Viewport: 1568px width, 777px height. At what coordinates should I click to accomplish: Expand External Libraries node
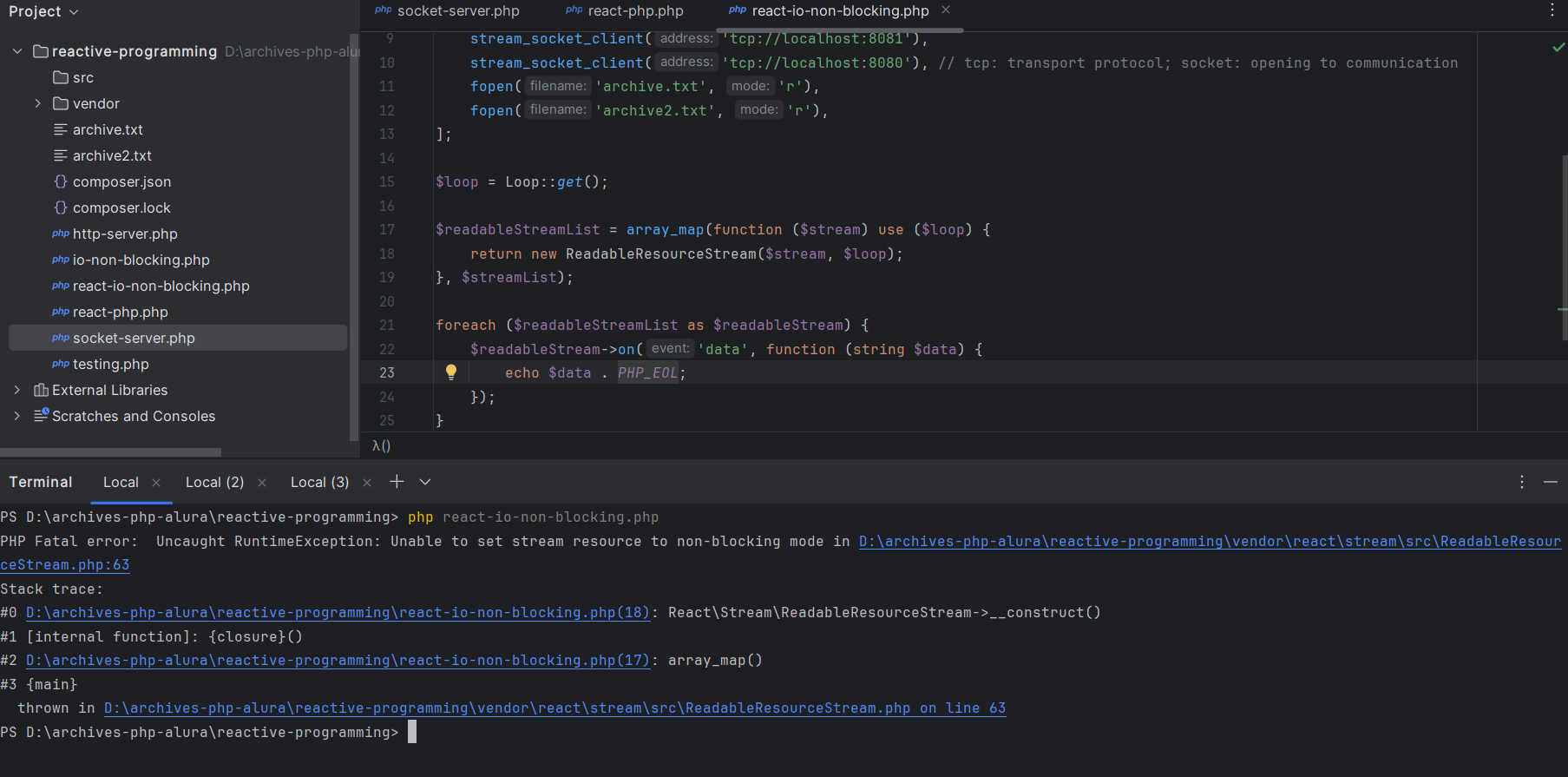pyautogui.click(x=17, y=390)
